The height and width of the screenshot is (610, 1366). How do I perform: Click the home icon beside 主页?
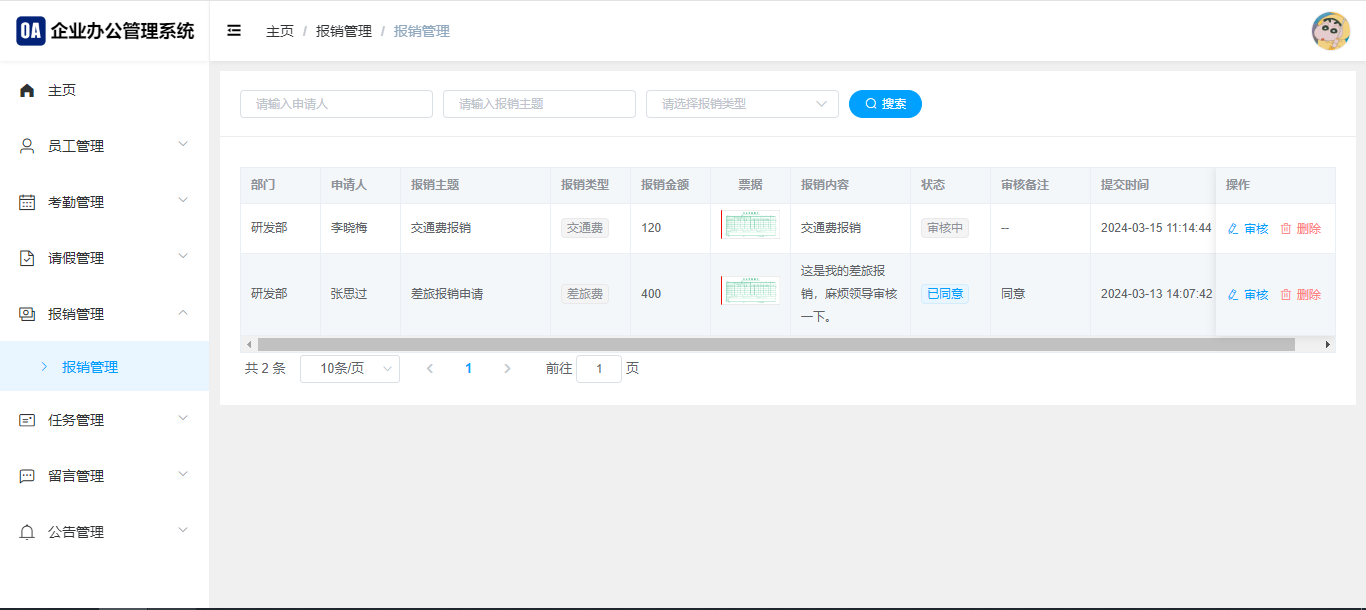pyautogui.click(x=27, y=91)
